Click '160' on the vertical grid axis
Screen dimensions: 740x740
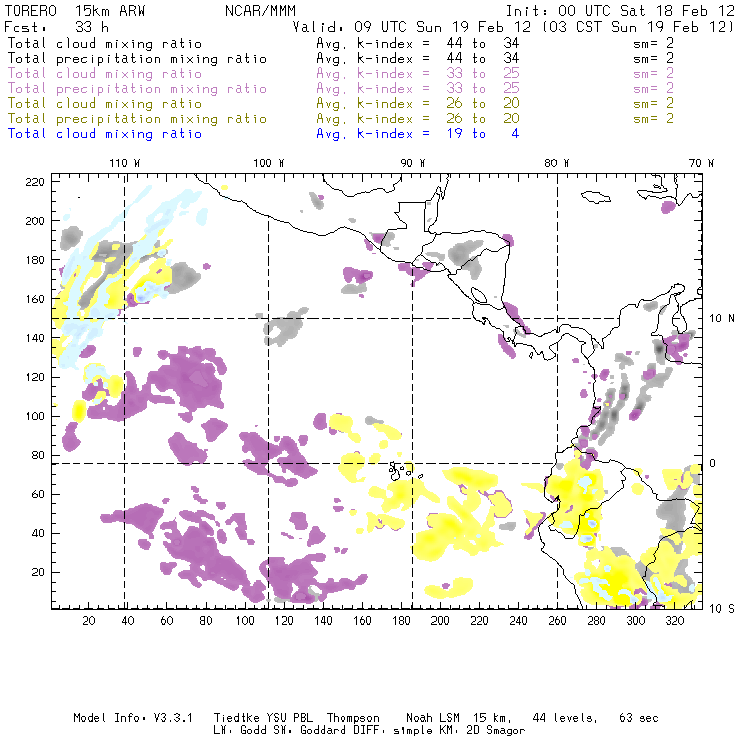coord(35,299)
